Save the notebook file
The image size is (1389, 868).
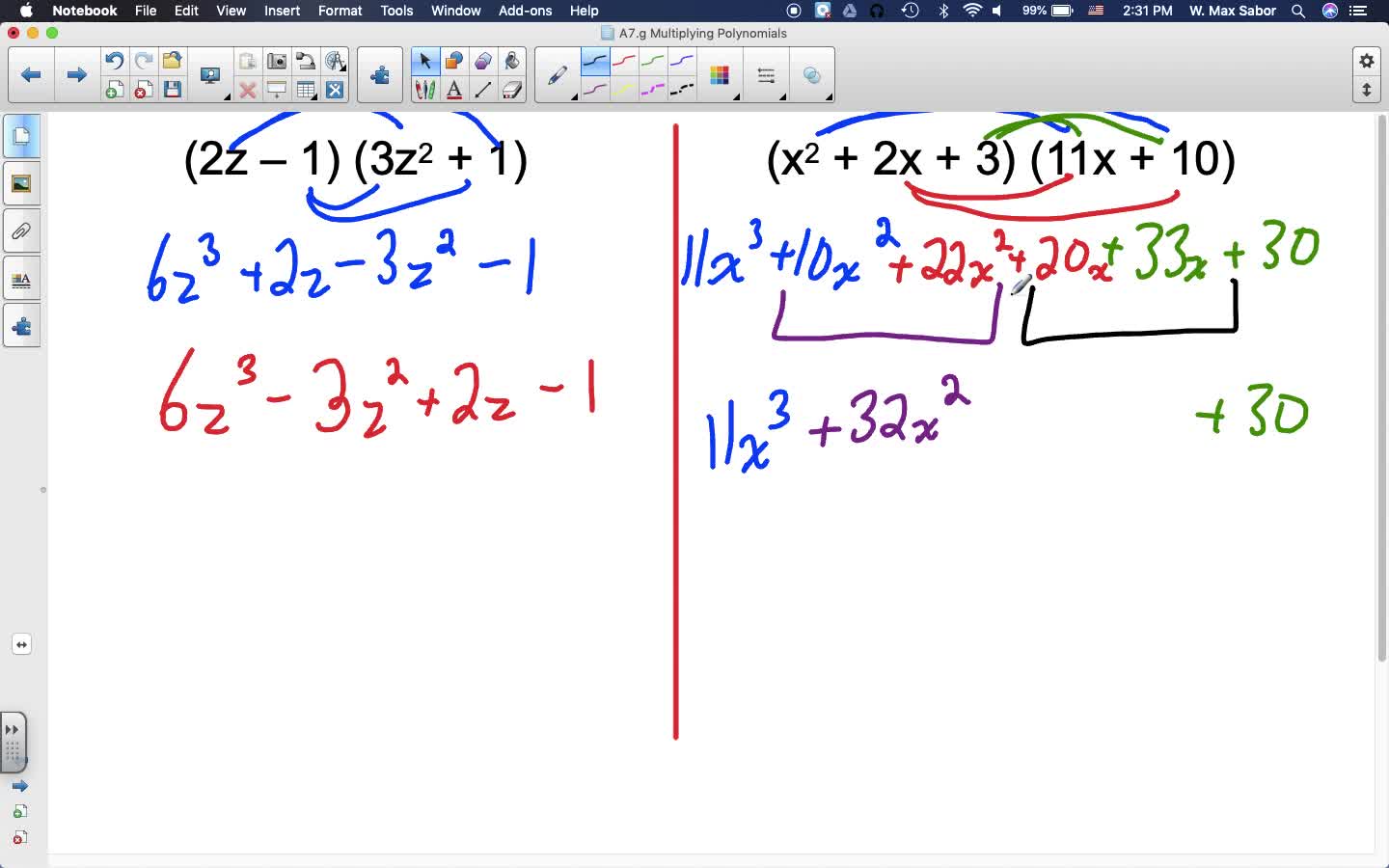point(173,89)
